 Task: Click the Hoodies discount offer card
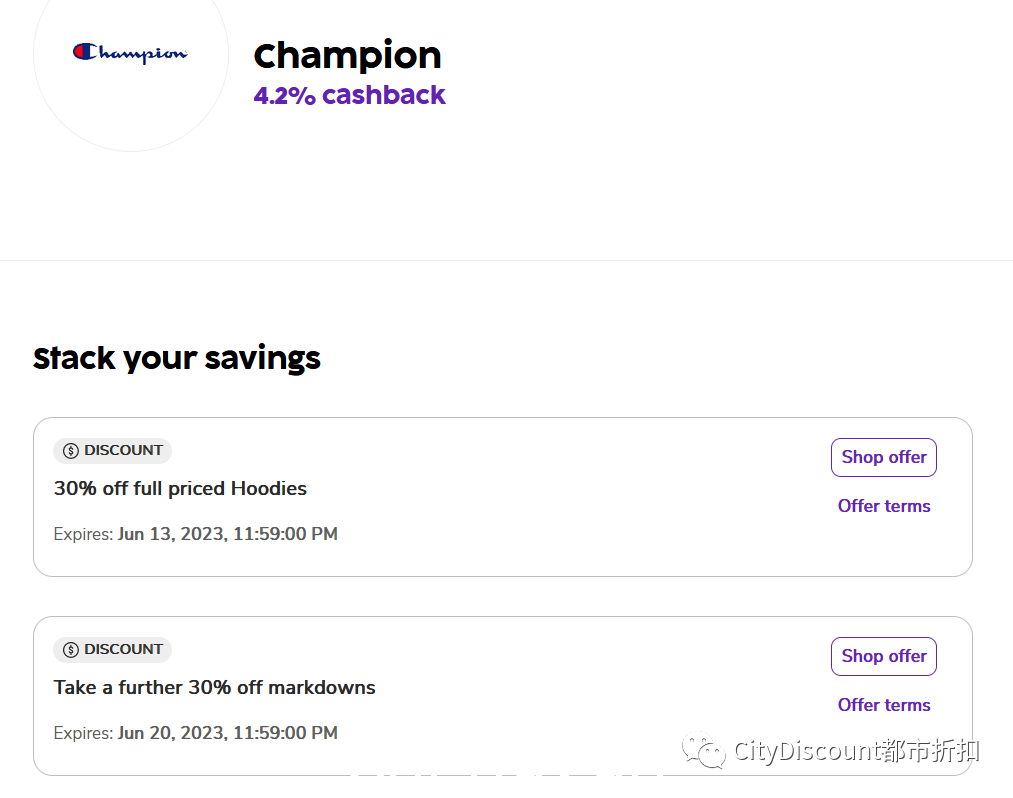[503, 497]
